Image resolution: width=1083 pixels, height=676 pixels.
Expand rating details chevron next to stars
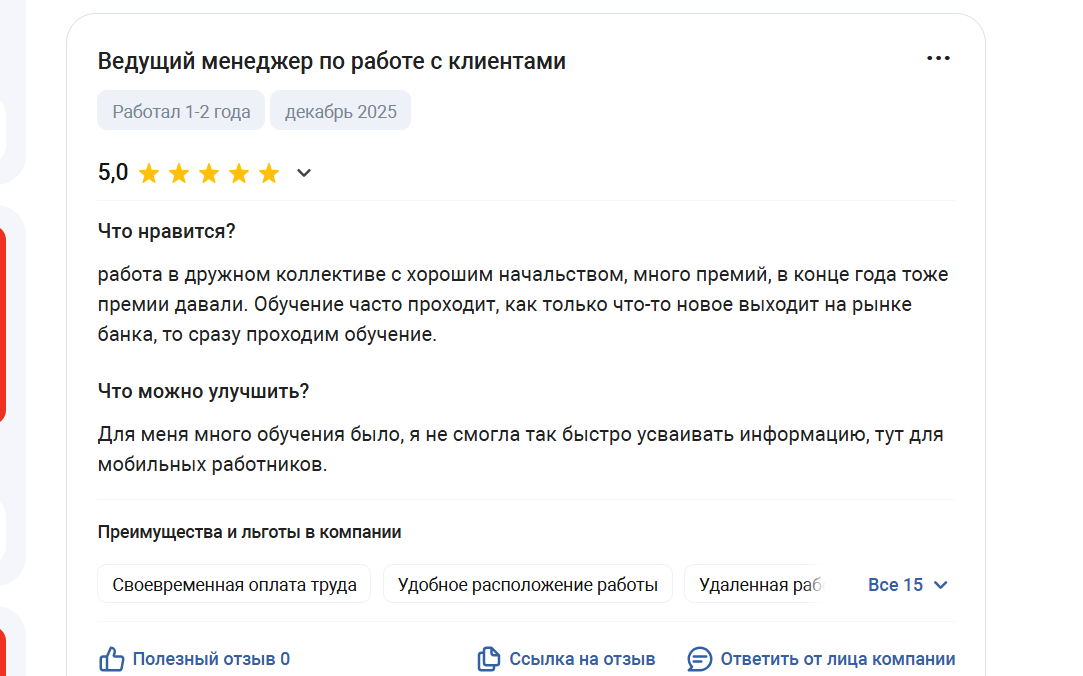[304, 173]
